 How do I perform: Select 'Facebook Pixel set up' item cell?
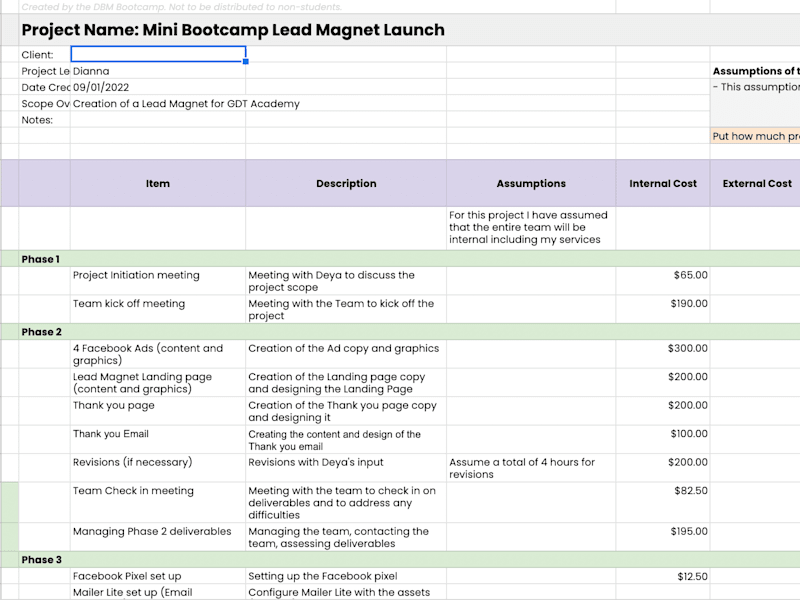(158, 576)
